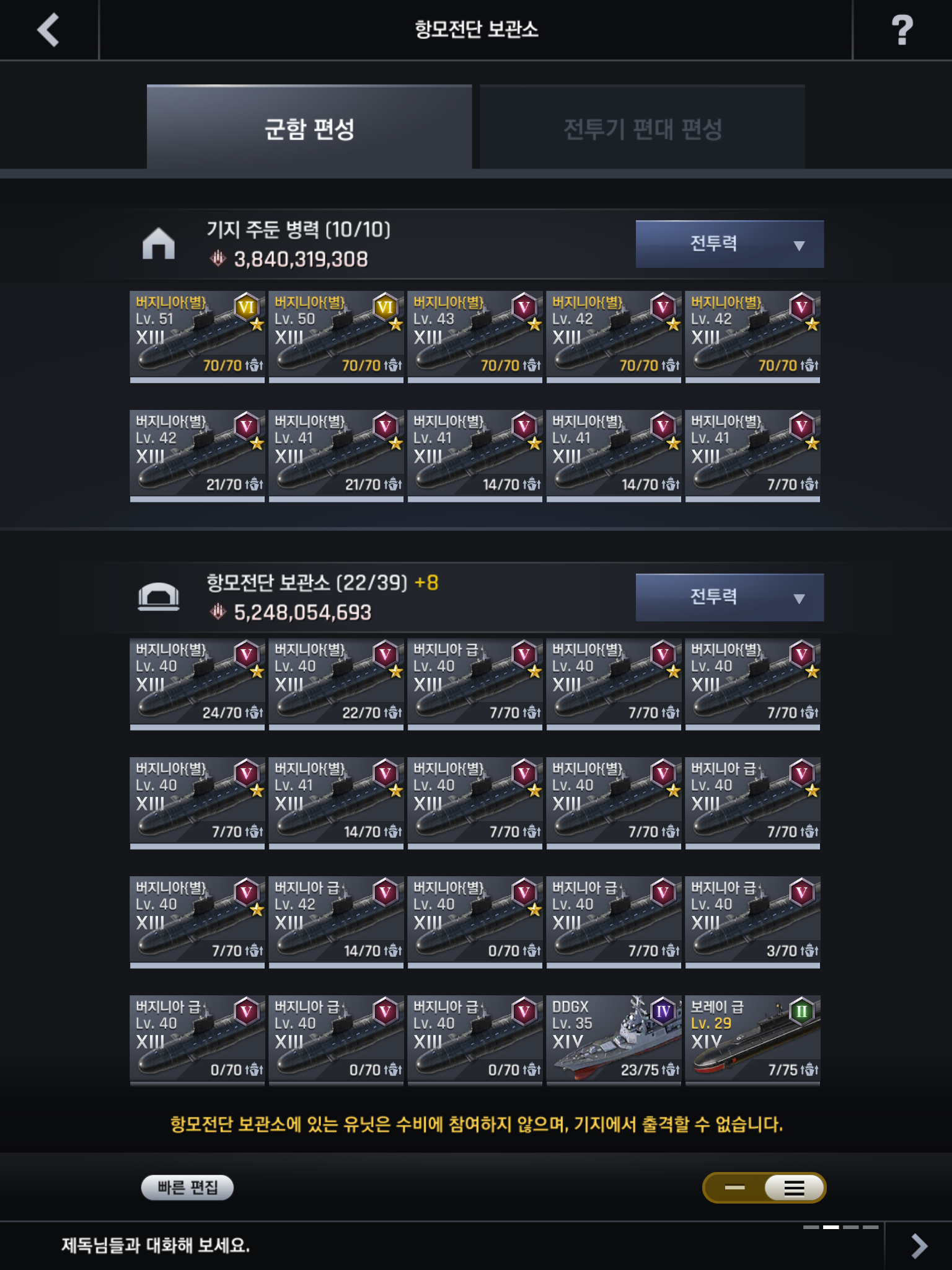This screenshot has height=1270, width=952.
Task: Tap the back arrow icon
Action: [48, 30]
